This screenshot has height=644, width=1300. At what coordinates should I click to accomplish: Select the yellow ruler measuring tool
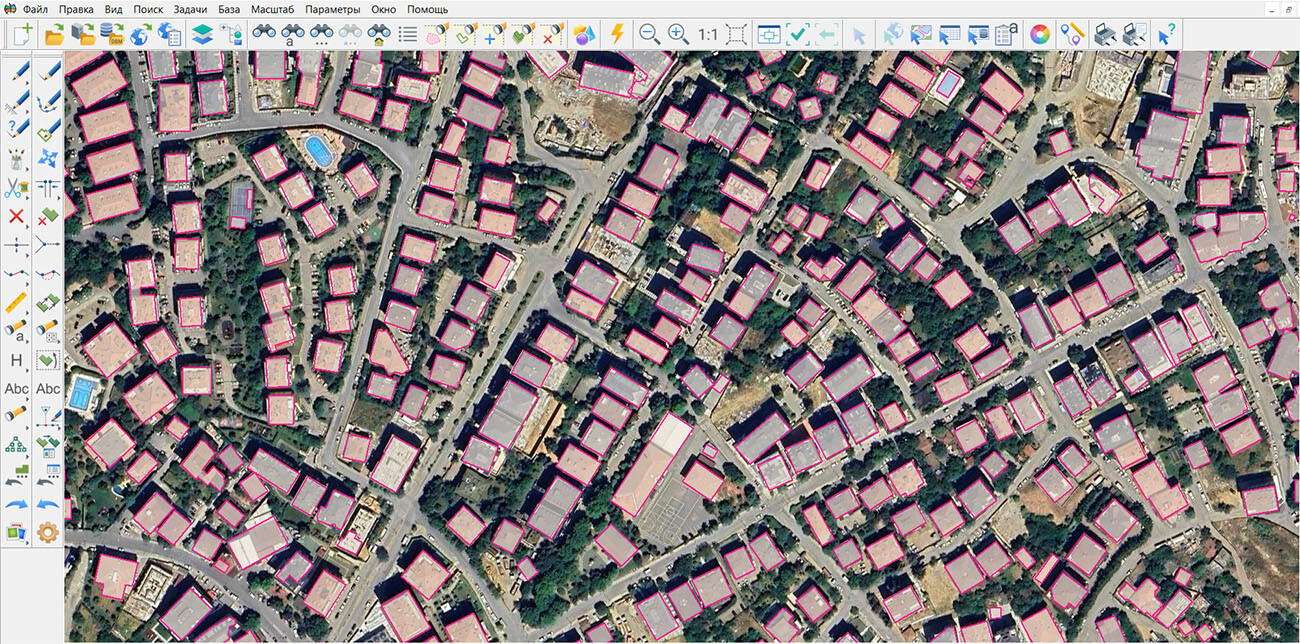click(16, 302)
